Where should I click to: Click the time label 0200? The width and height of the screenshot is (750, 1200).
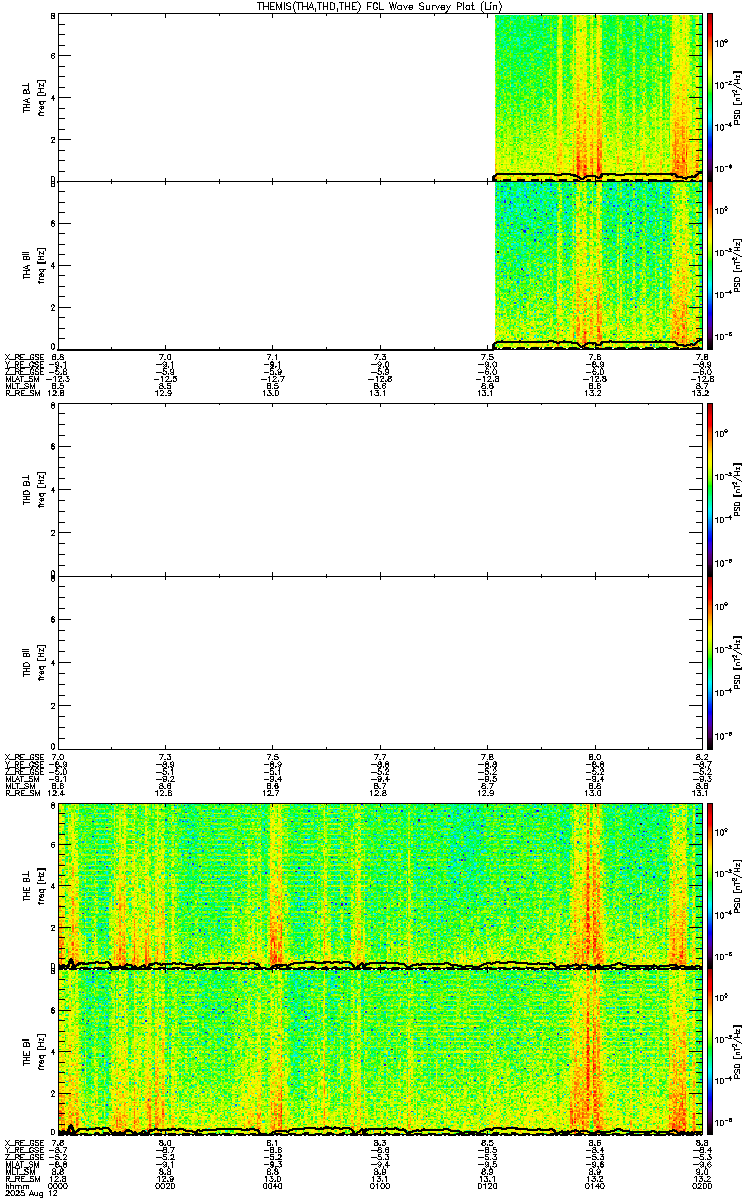[x=701, y=1186]
